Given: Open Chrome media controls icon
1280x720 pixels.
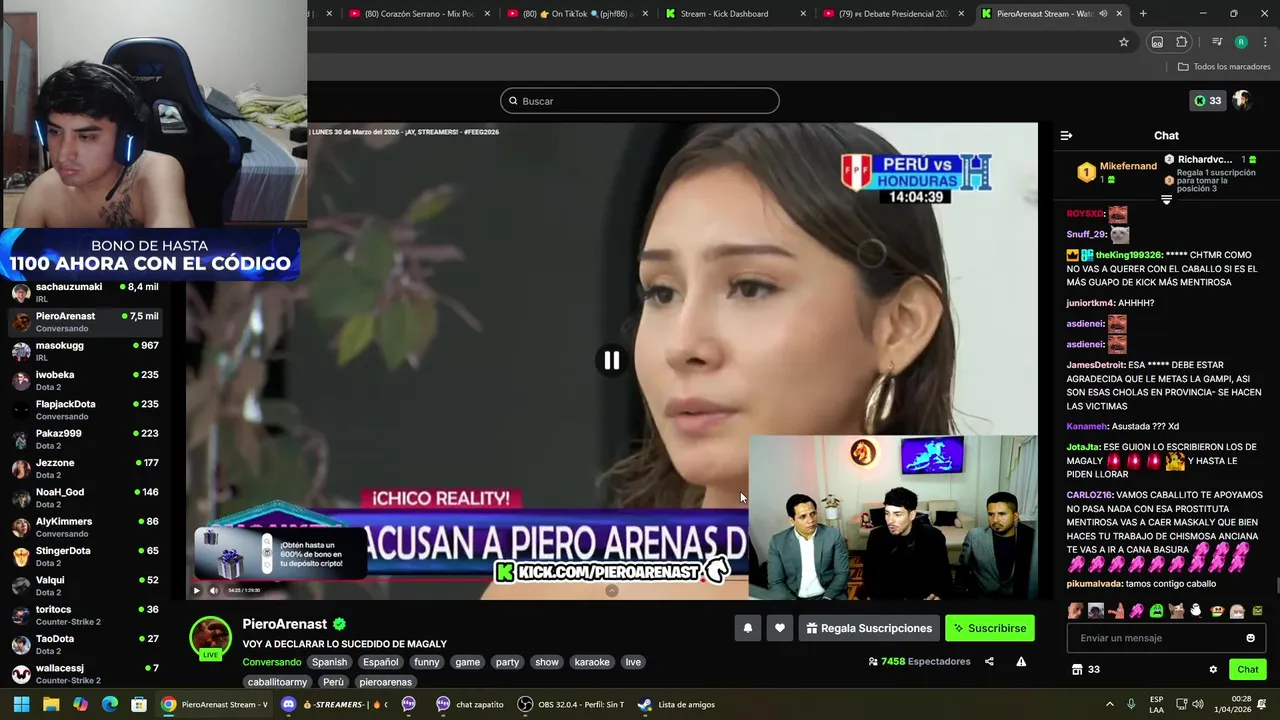Looking at the screenshot, I should click(x=1217, y=42).
